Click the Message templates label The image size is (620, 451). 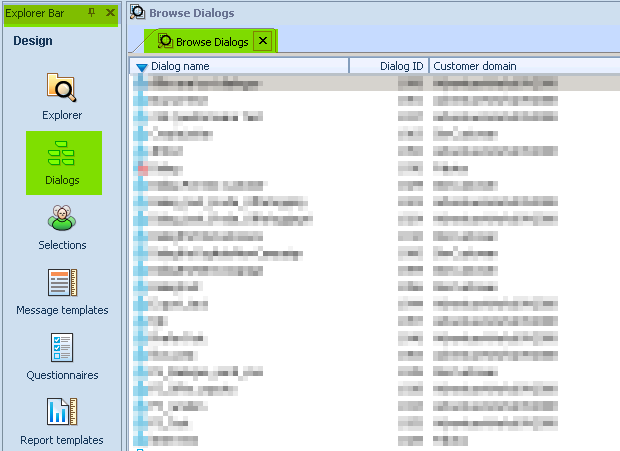pos(62,310)
